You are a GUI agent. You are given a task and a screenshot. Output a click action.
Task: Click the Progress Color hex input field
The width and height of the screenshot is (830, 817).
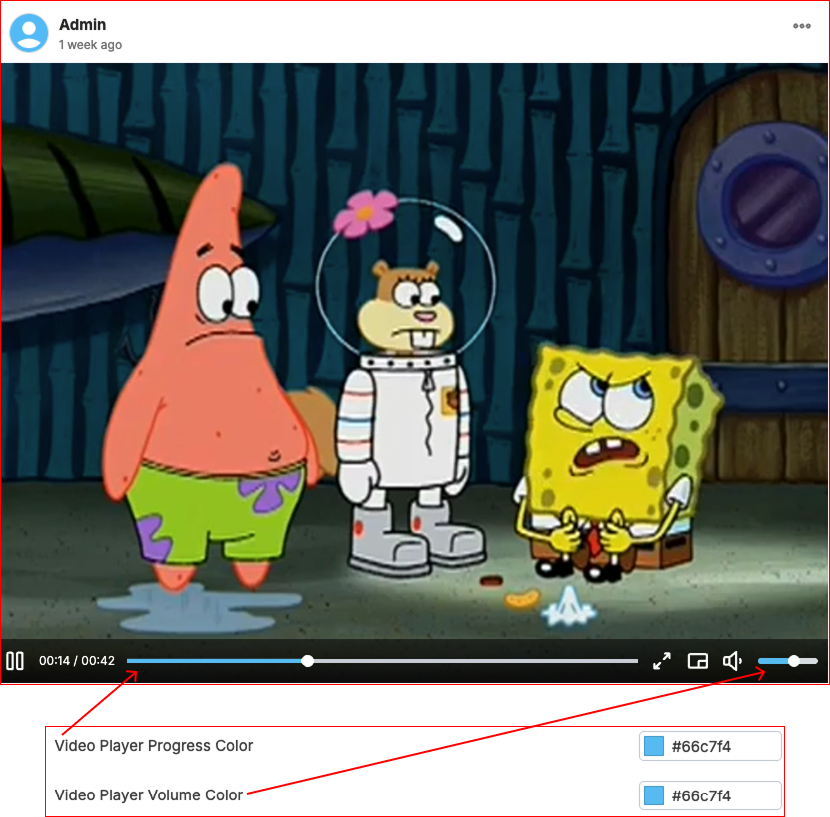click(x=720, y=746)
